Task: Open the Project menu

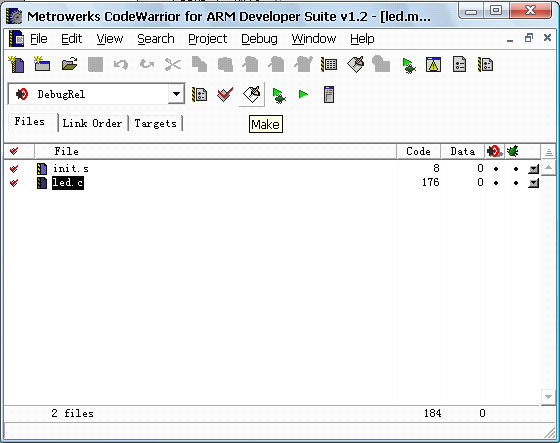Action: 208,39
